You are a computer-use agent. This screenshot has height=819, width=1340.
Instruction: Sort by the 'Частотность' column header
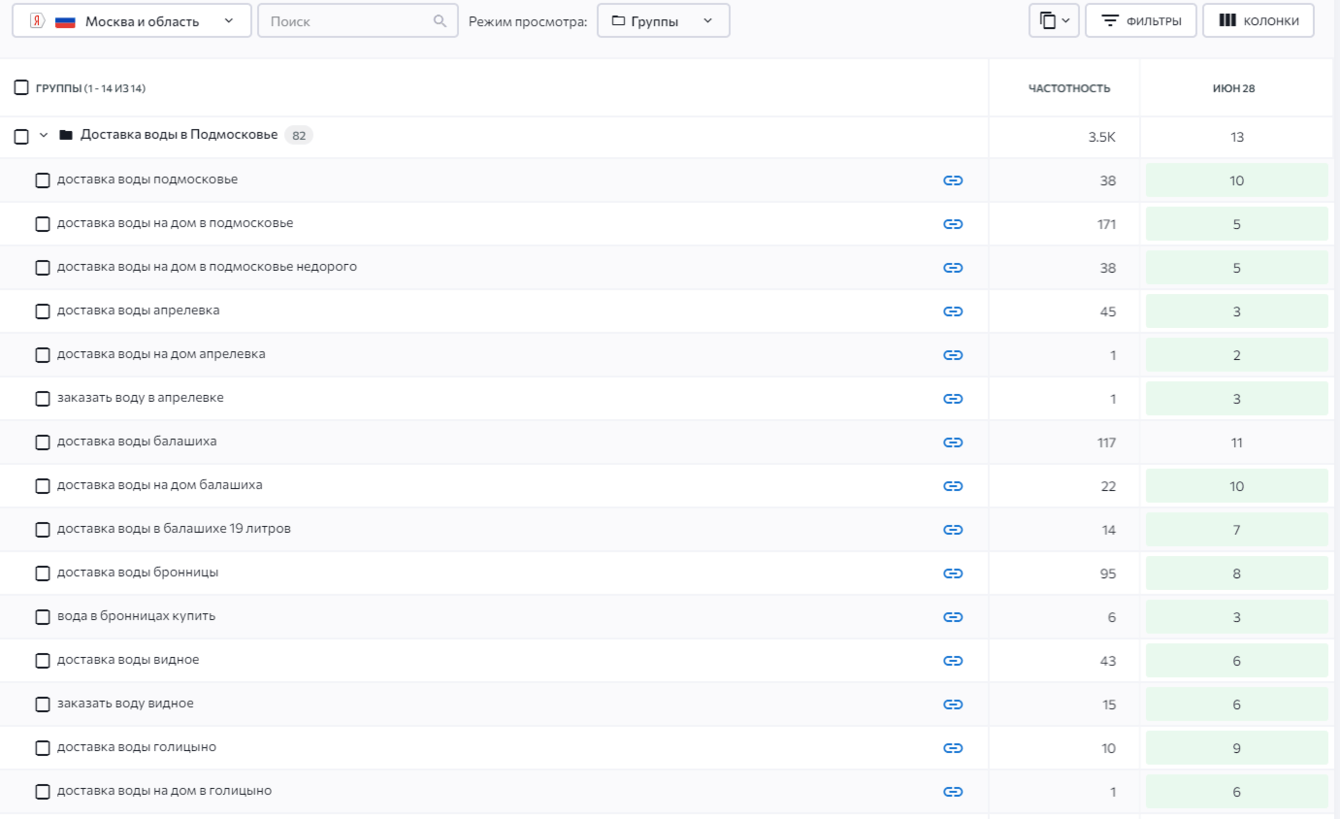click(1069, 88)
